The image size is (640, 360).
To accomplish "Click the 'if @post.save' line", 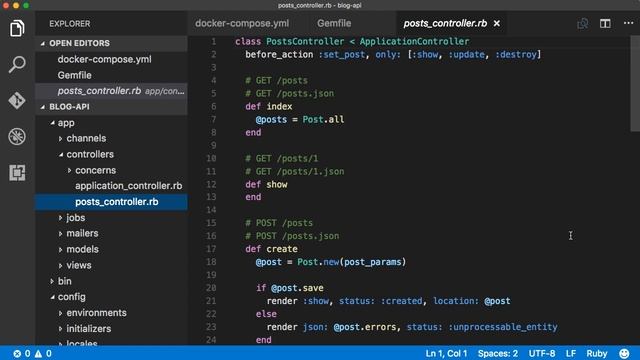I will 290,288.
